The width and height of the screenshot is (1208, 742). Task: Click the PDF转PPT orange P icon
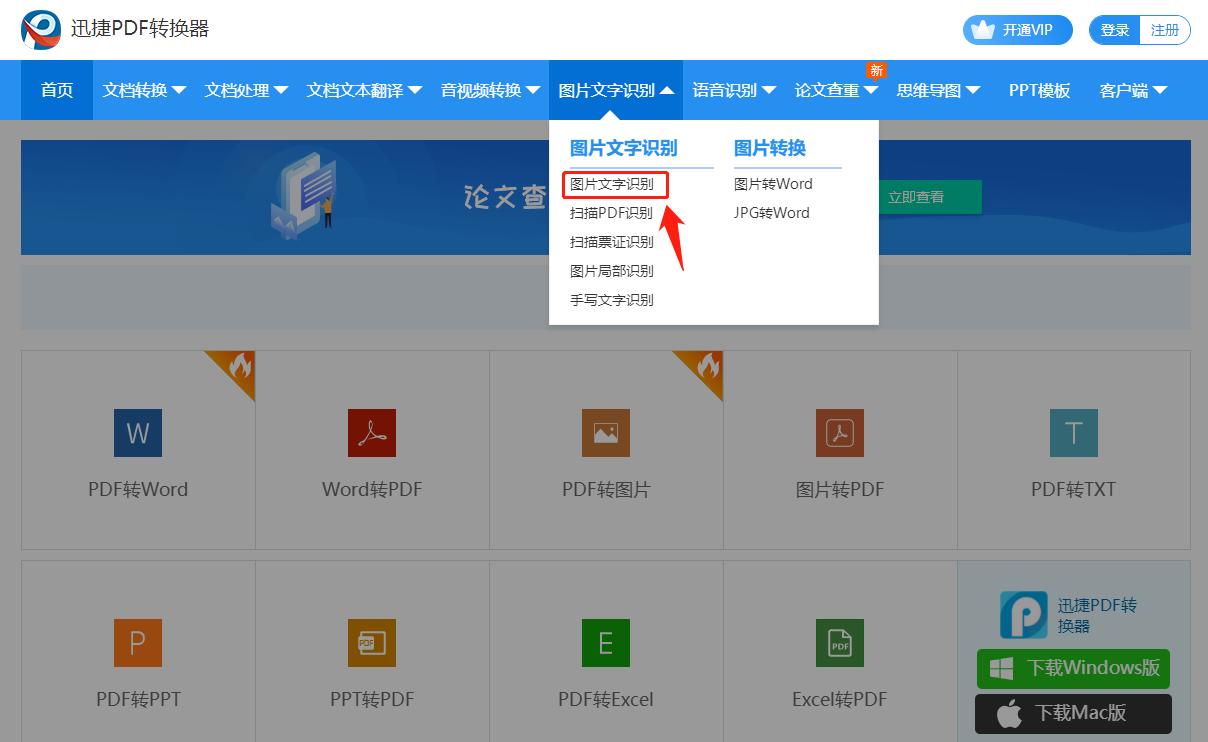pyautogui.click(x=137, y=643)
